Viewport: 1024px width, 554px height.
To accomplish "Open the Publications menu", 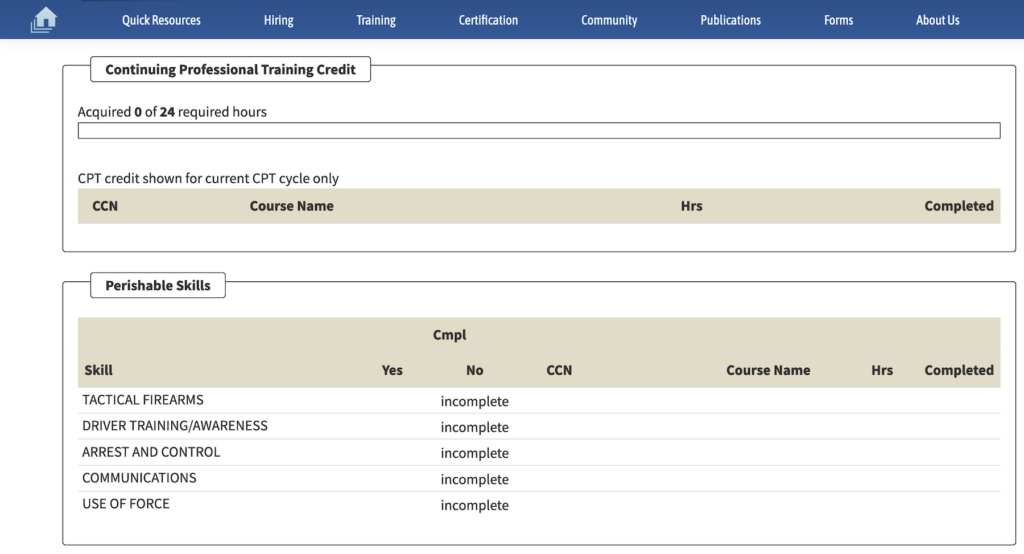I will pos(730,20).
